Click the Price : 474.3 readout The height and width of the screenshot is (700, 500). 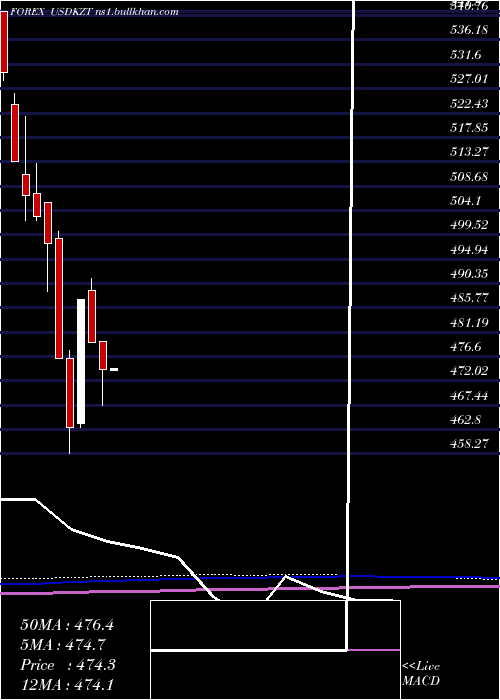(x=68, y=665)
